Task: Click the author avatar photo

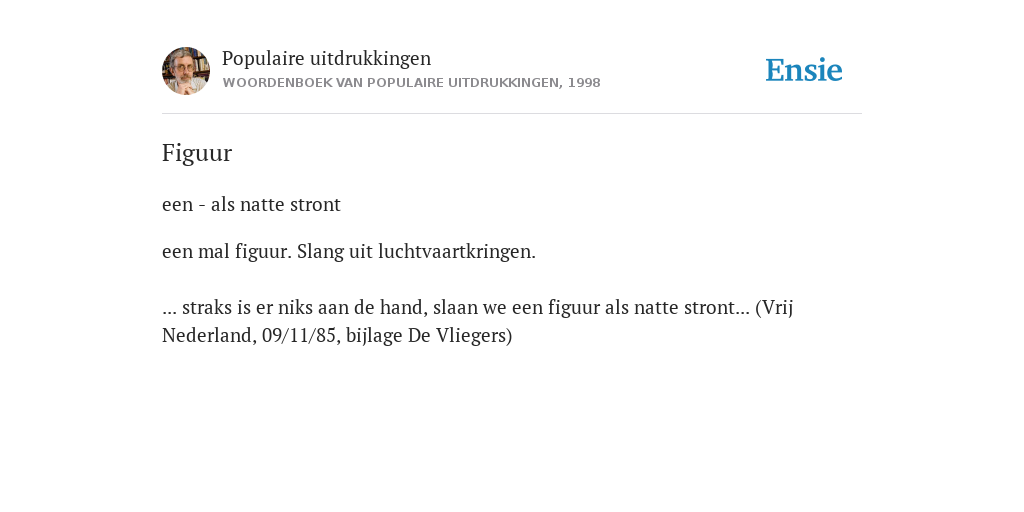Action: [186, 71]
